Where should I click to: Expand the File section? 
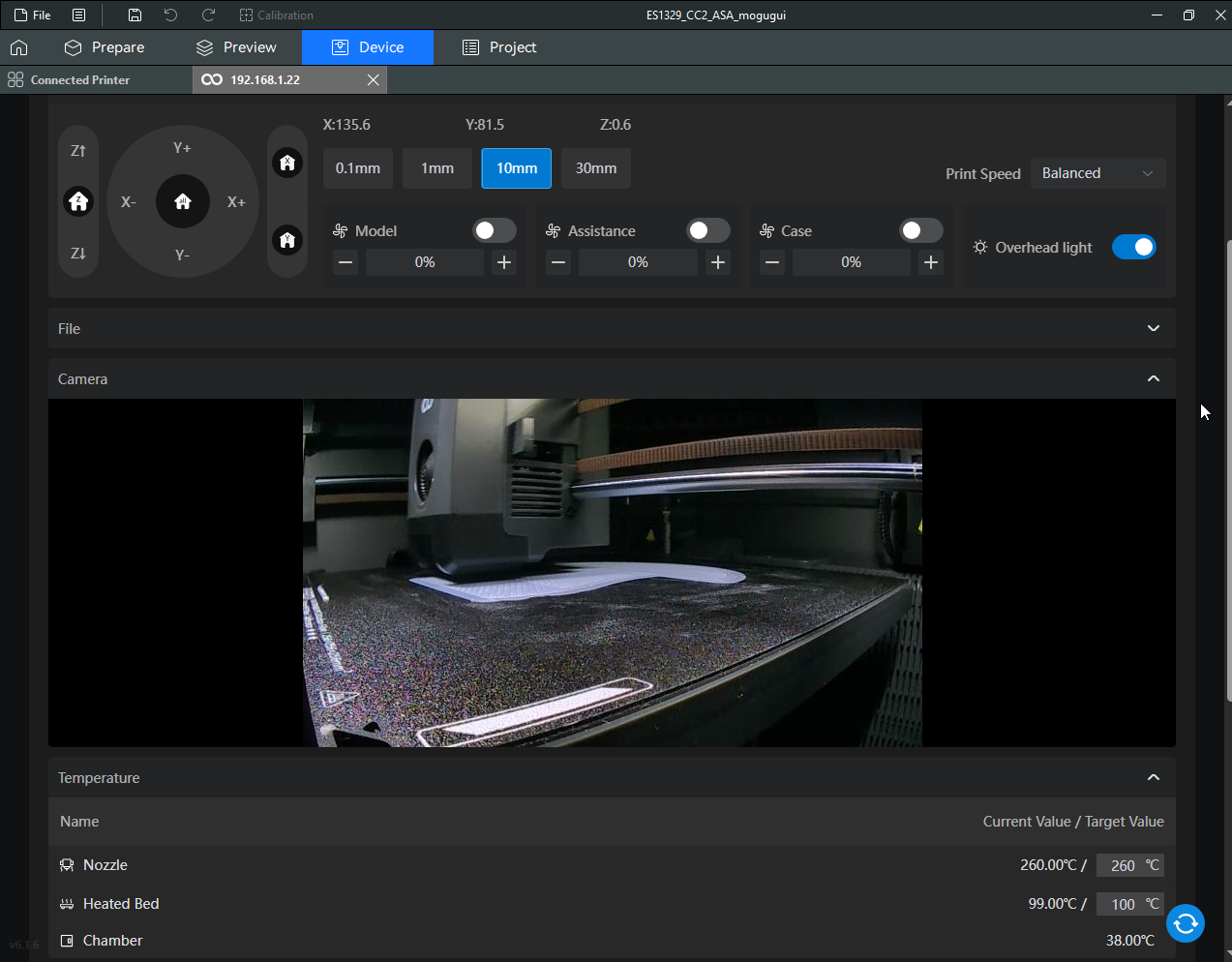click(x=1153, y=328)
